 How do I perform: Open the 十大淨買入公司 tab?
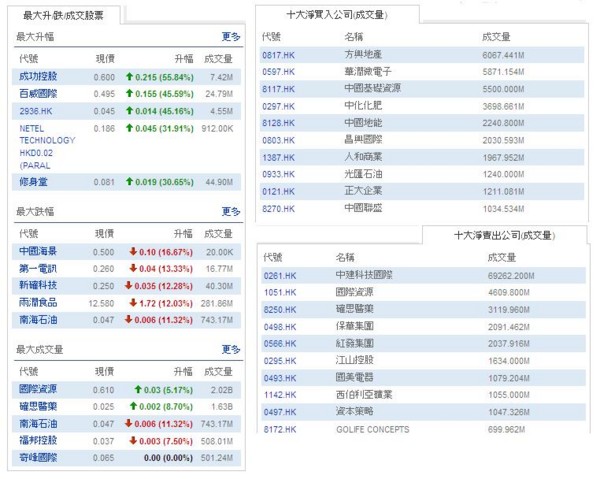(x=337, y=15)
